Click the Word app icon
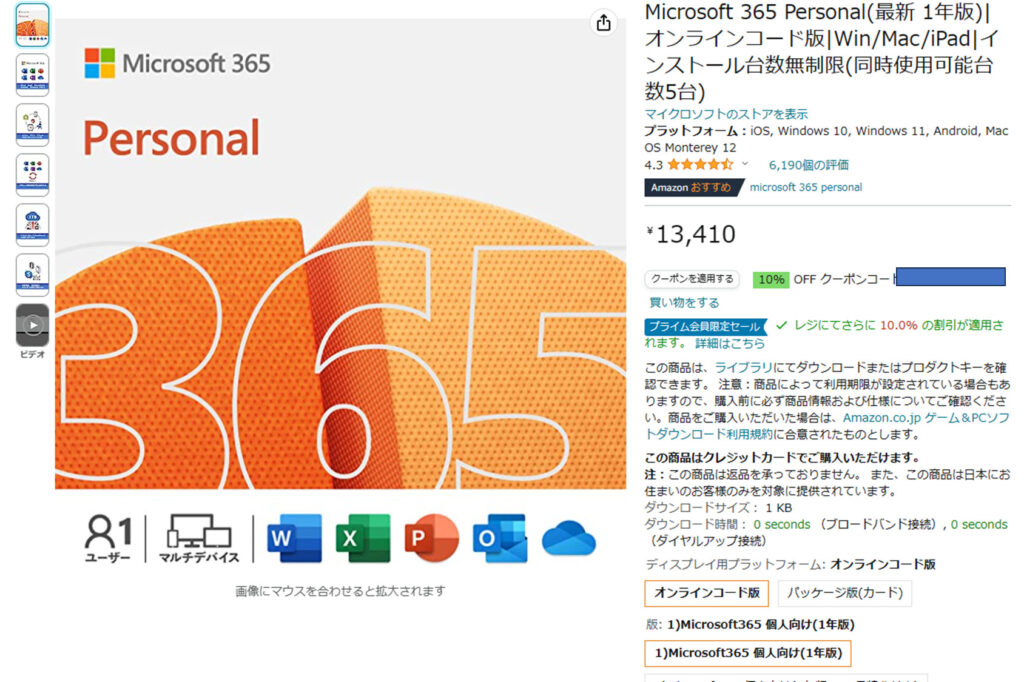 coord(295,539)
